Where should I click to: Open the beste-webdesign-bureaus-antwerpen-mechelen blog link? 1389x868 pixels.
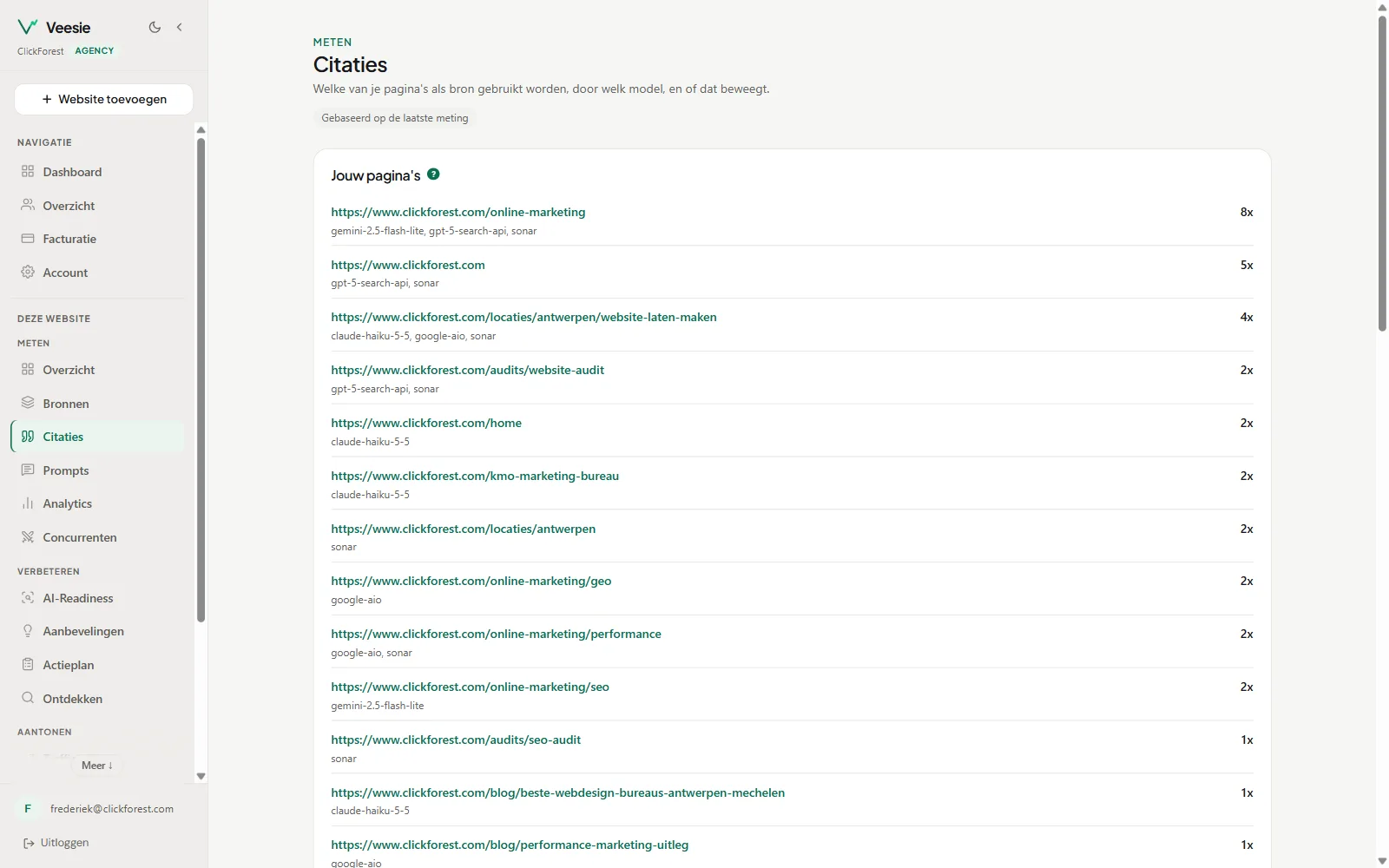coord(557,792)
